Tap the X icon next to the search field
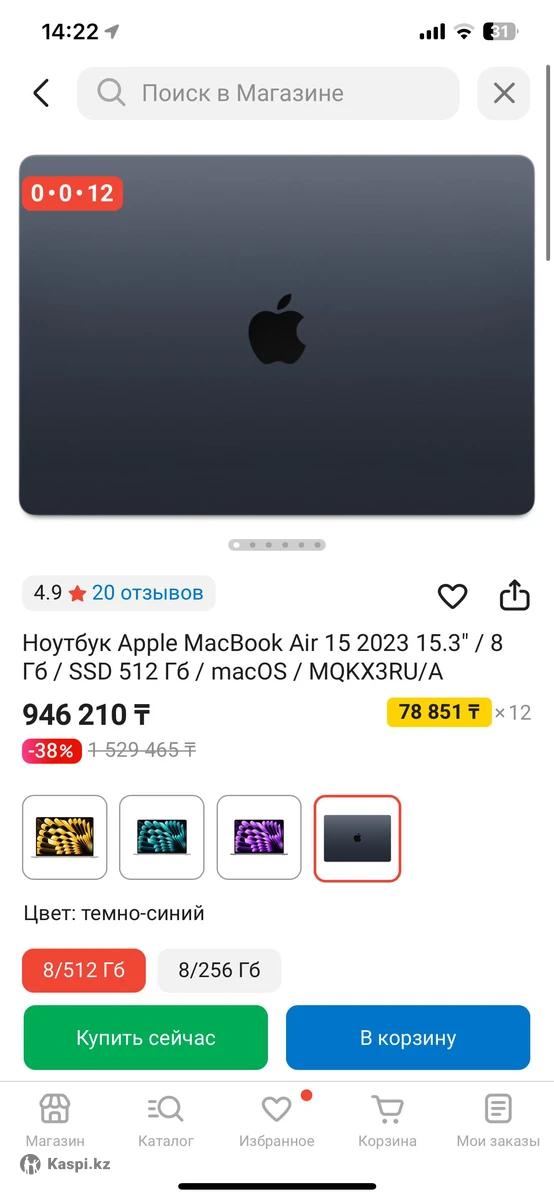This screenshot has width=554, height=1200. coord(504,94)
